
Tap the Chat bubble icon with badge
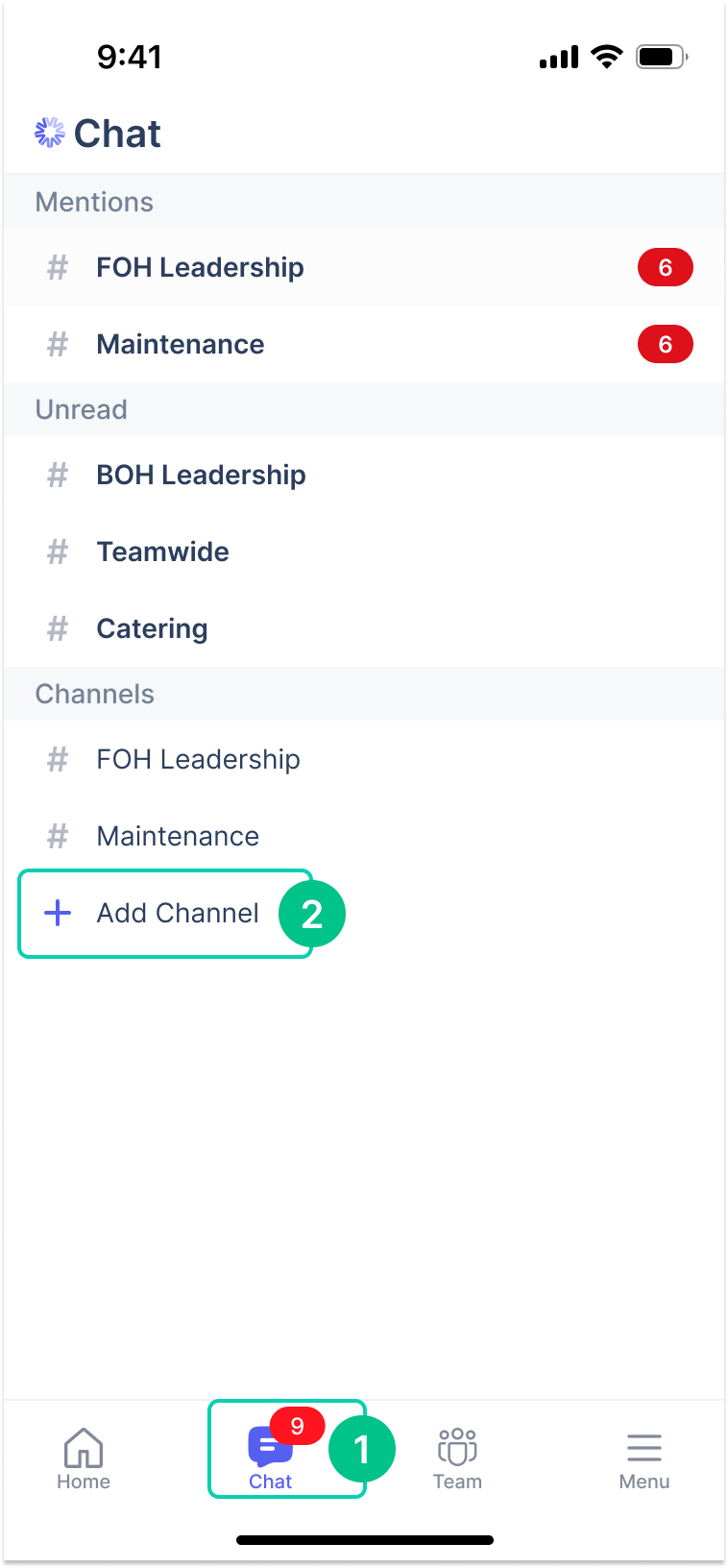point(270,1448)
